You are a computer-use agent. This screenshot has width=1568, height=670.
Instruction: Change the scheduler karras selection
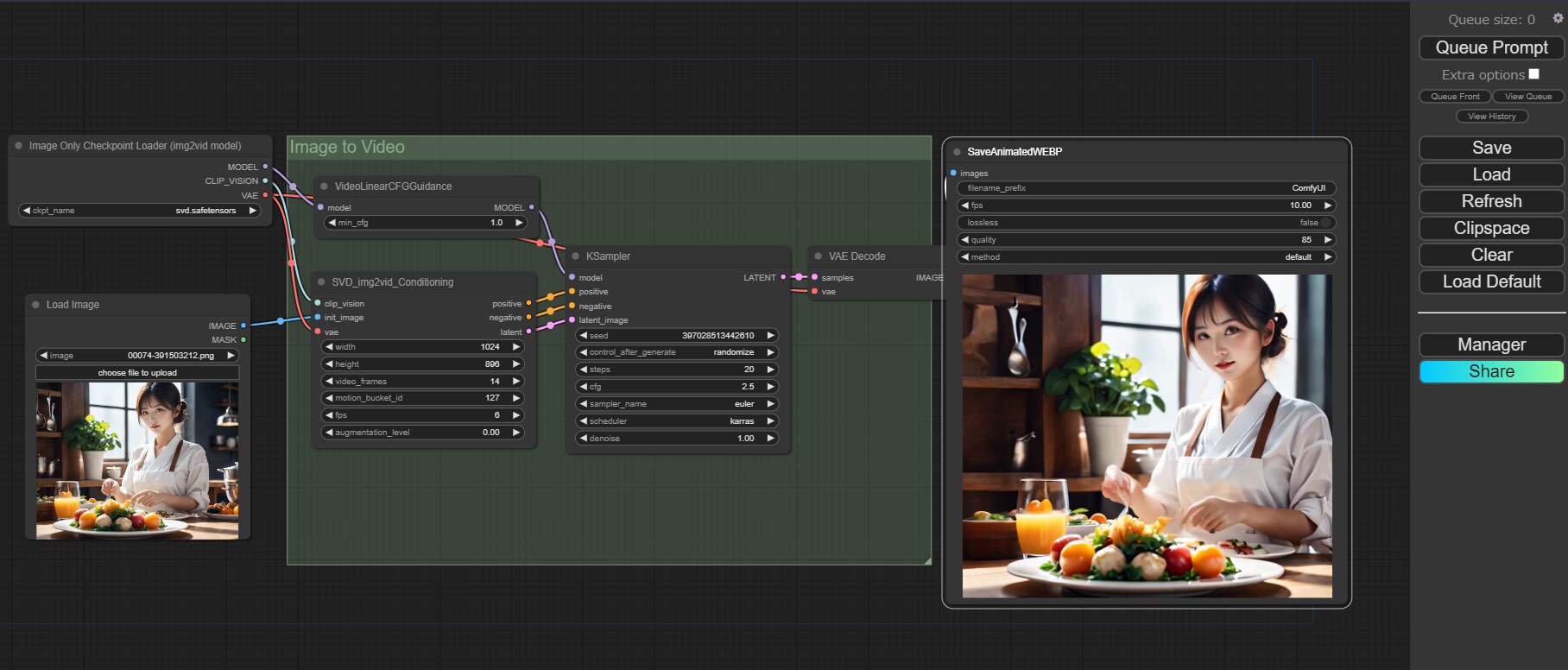click(x=677, y=421)
